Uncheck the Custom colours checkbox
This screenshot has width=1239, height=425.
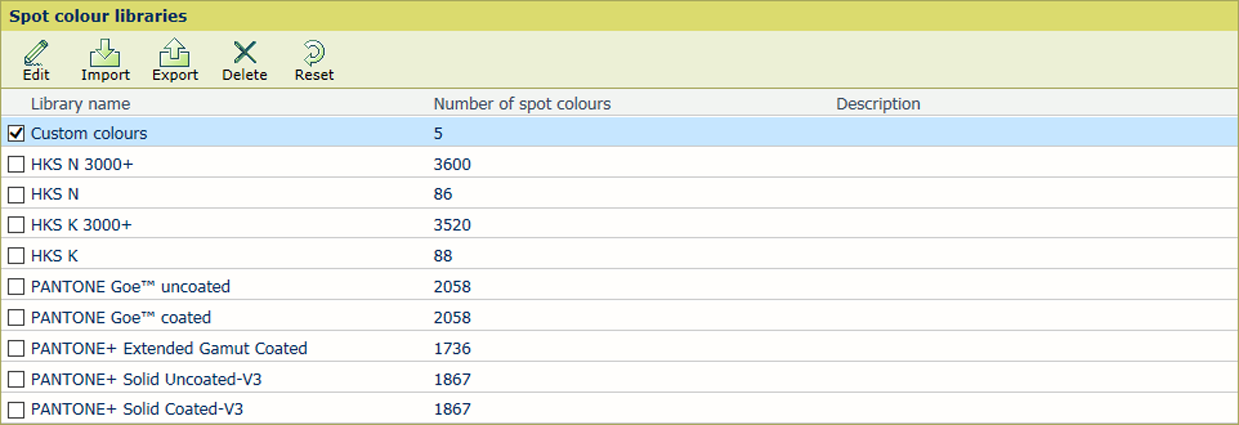coord(16,133)
